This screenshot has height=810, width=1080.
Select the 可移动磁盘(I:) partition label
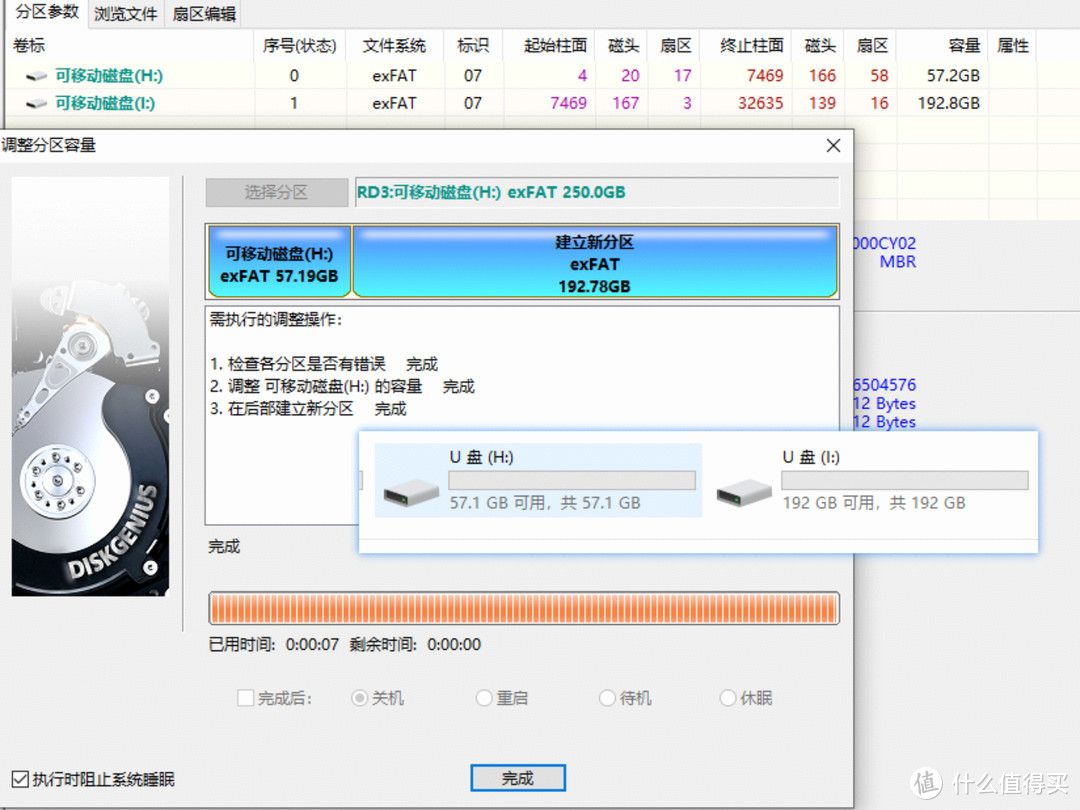105,103
